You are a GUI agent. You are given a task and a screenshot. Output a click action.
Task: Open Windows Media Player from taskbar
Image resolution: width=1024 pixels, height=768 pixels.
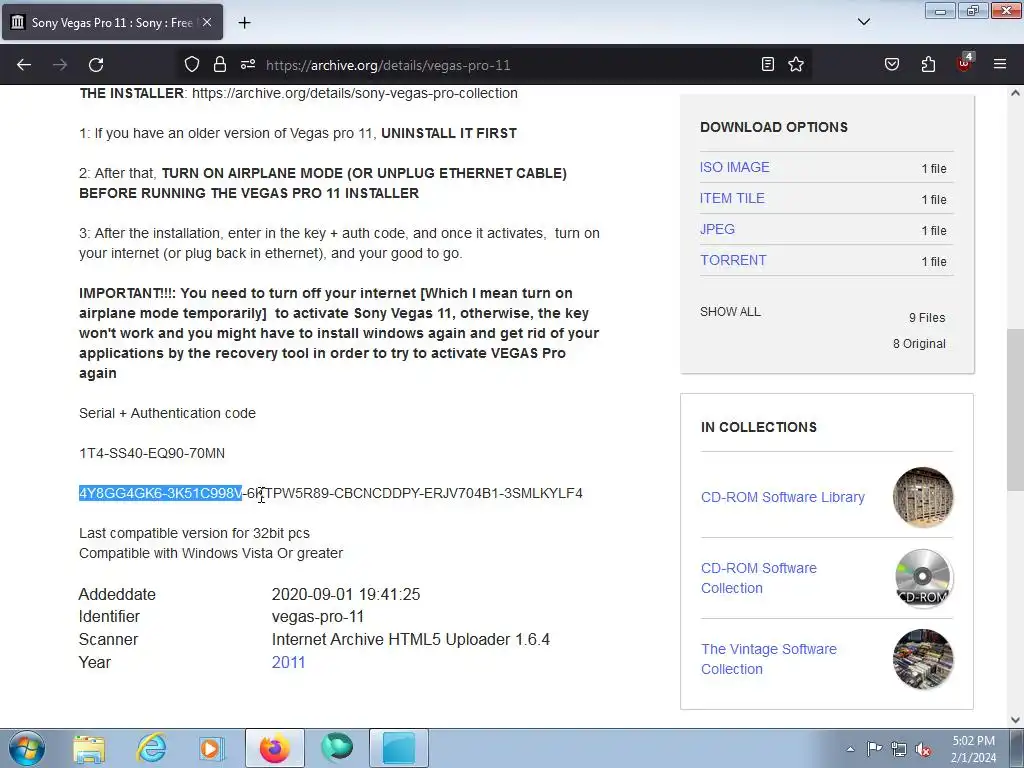tap(212, 748)
